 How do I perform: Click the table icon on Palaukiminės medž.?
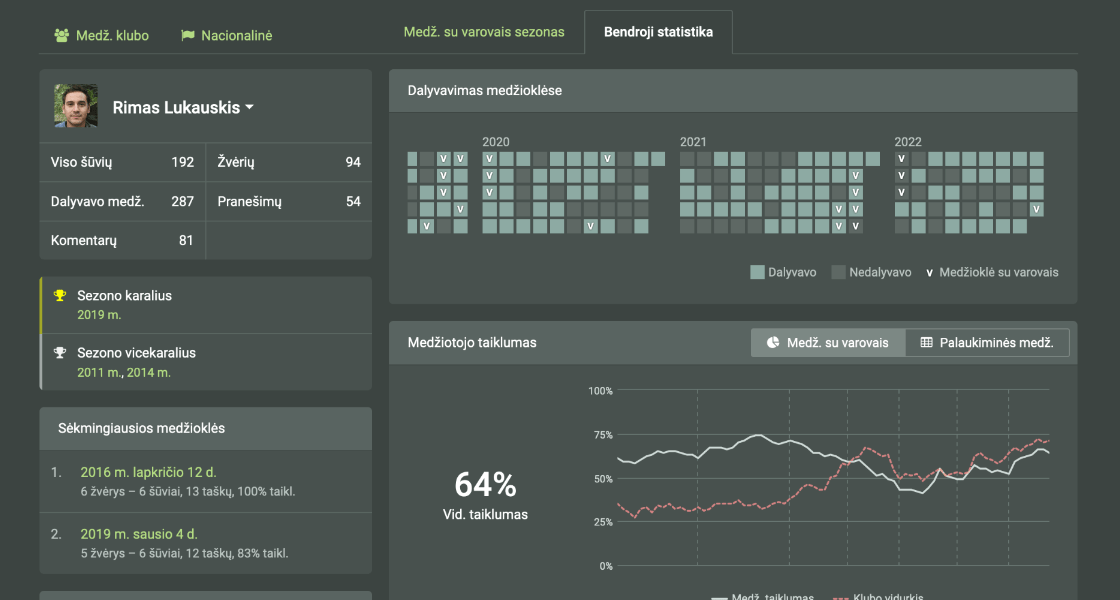[x=927, y=342]
